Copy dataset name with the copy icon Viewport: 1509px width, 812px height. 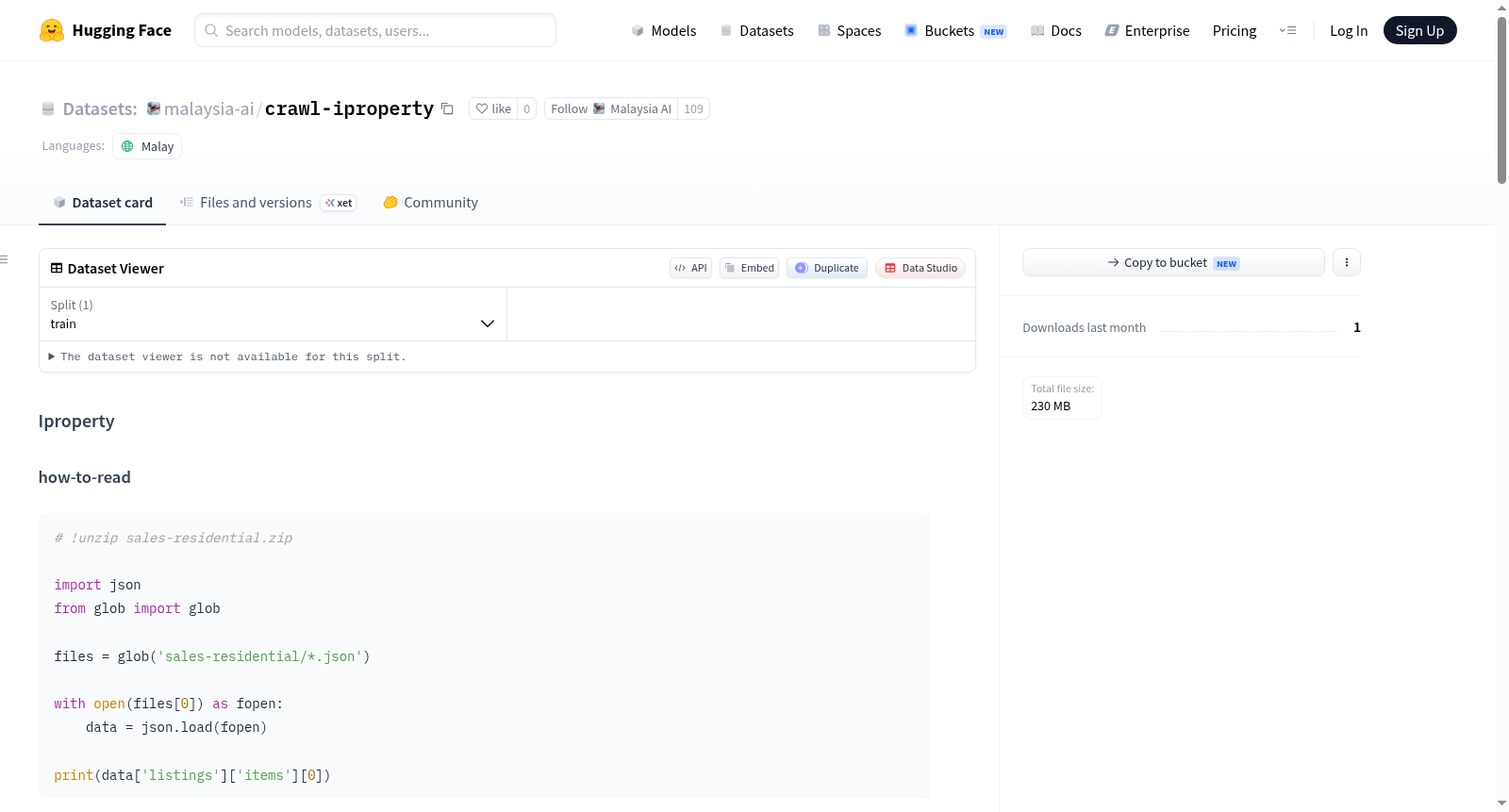(x=447, y=108)
